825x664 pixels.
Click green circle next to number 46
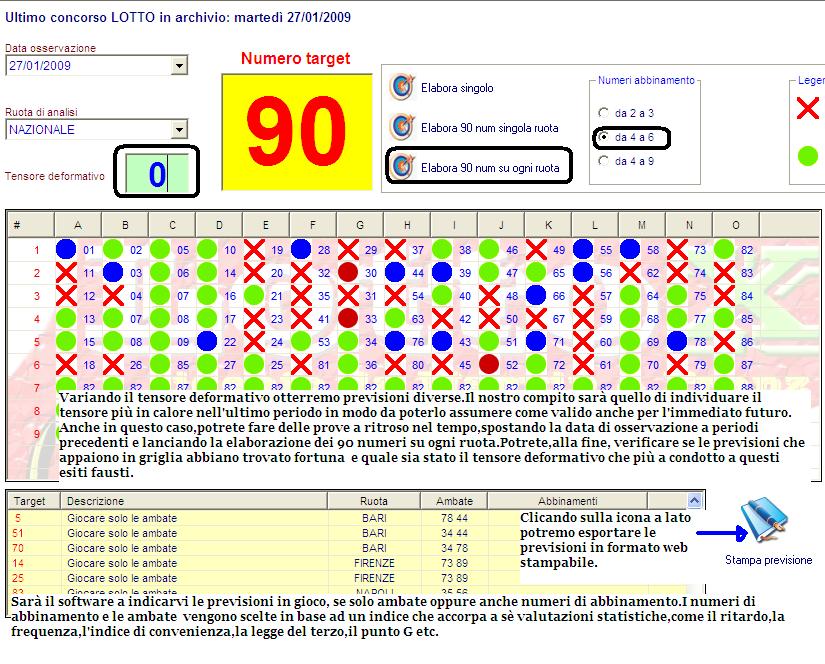tap(489, 249)
